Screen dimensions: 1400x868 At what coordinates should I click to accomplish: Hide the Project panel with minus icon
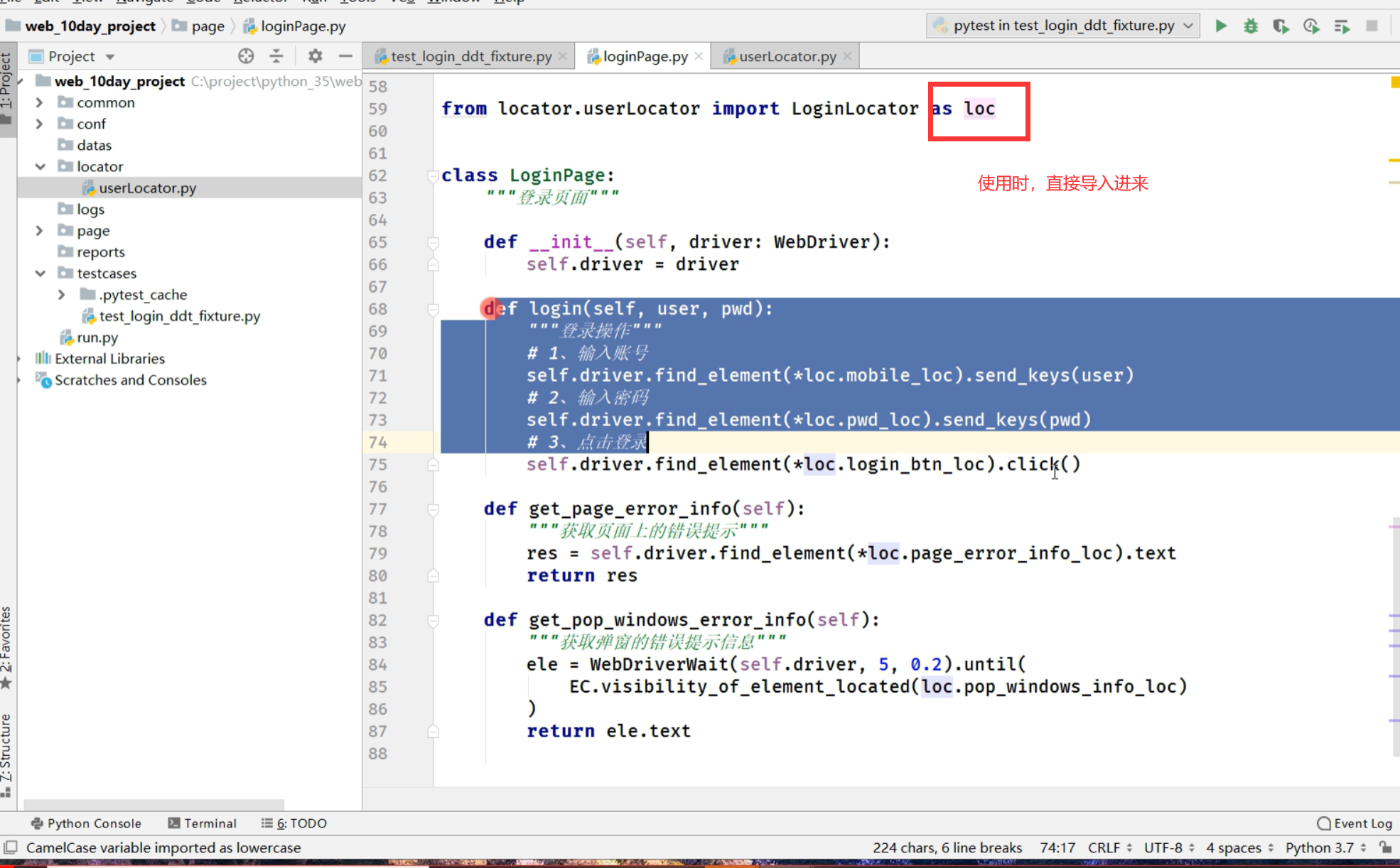pos(345,56)
